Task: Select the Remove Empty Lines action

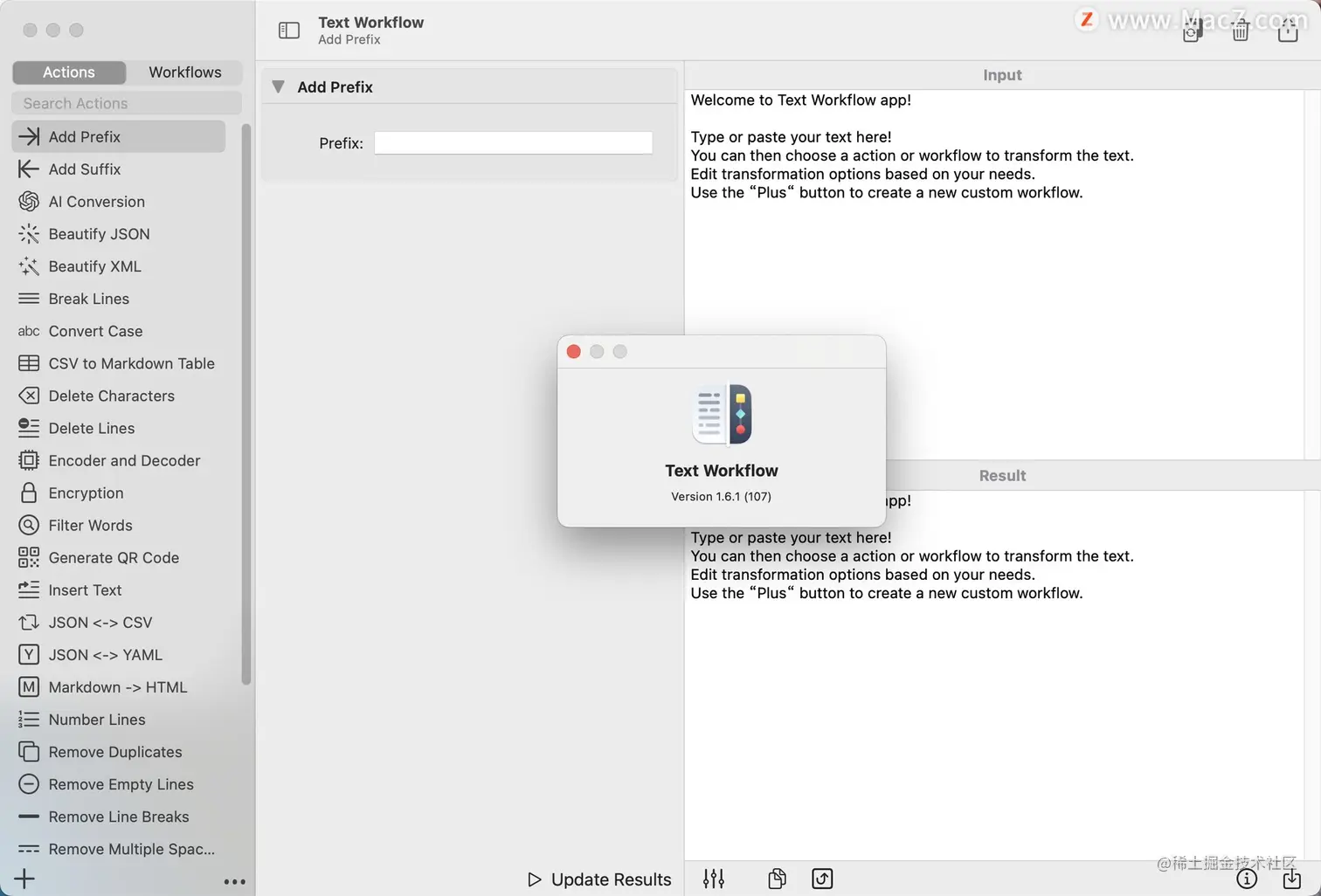Action: click(x=119, y=783)
